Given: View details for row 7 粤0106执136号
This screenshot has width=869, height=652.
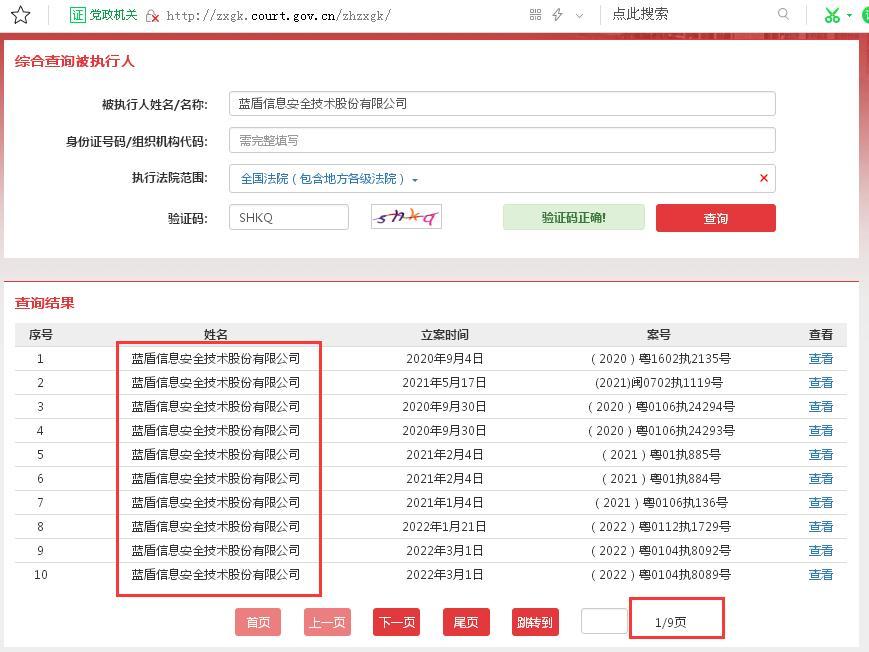Looking at the screenshot, I should 820,502.
